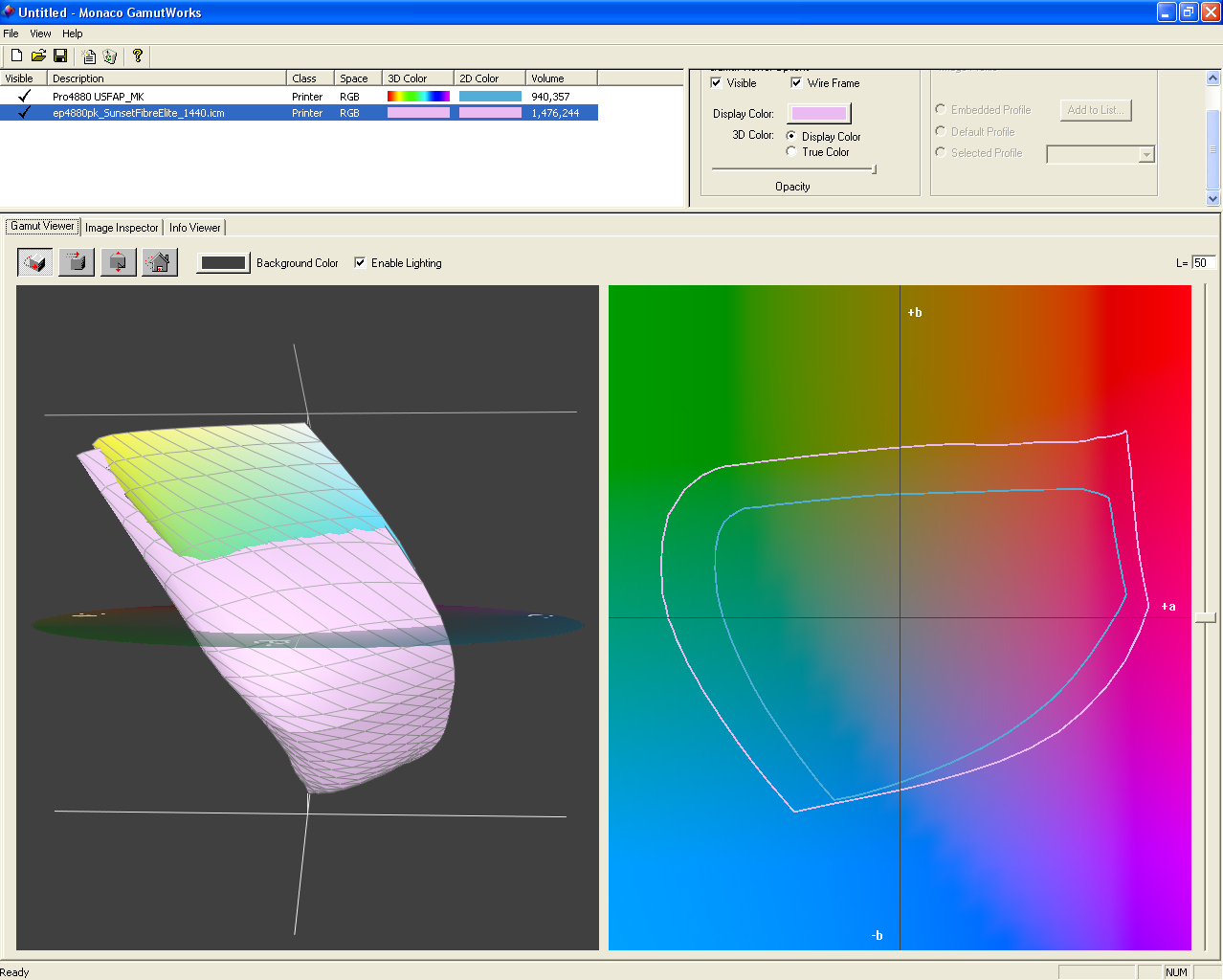Image resolution: width=1223 pixels, height=980 pixels.
Task: Click the L= lightness value field
Action: point(1203,263)
